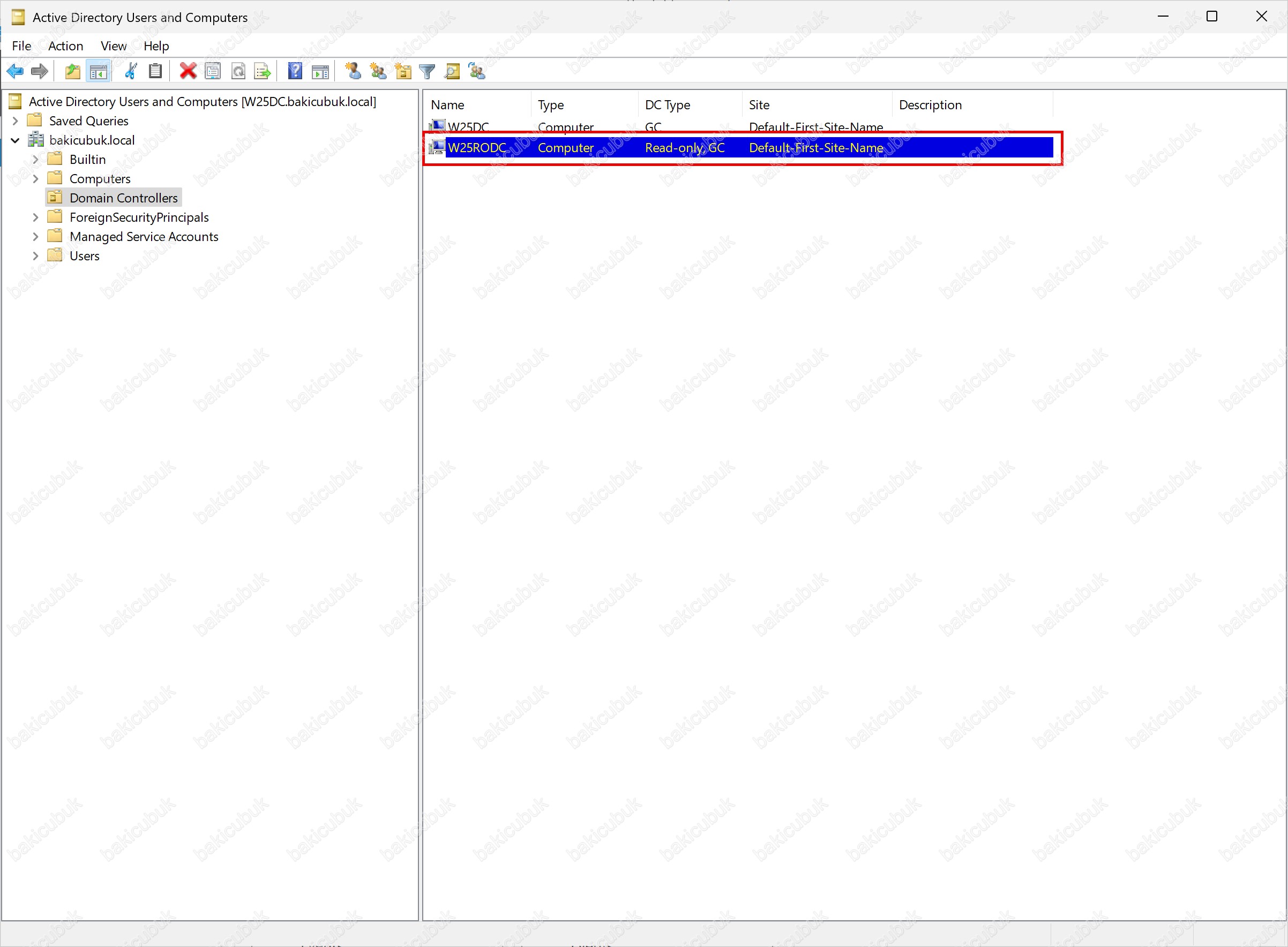Select the ForeignSecurityPrincipals tree item
Image resolution: width=1288 pixels, height=947 pixels.
(x=139, y=217)
